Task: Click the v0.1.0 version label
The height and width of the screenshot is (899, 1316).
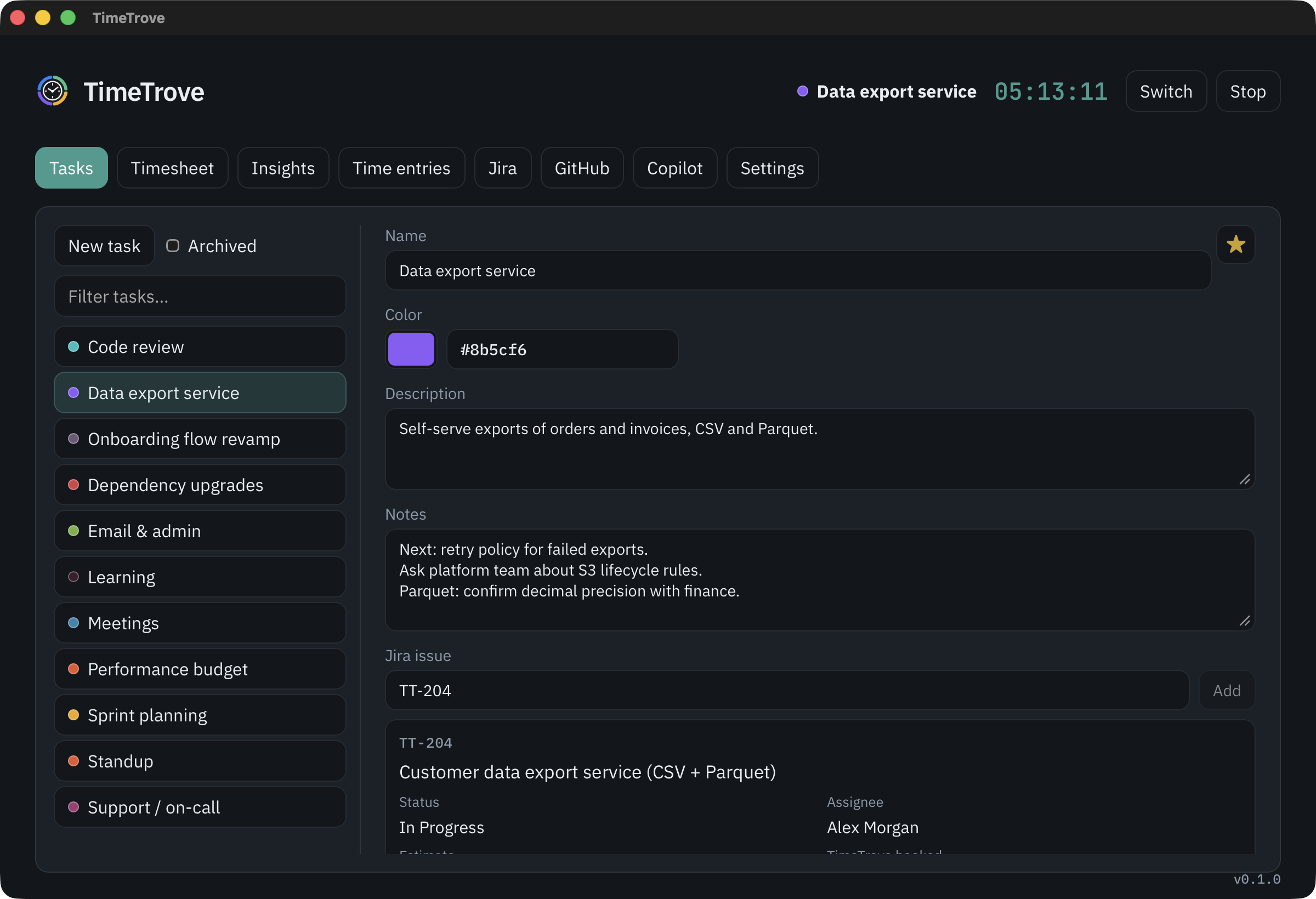Action: coord(1257,879)
